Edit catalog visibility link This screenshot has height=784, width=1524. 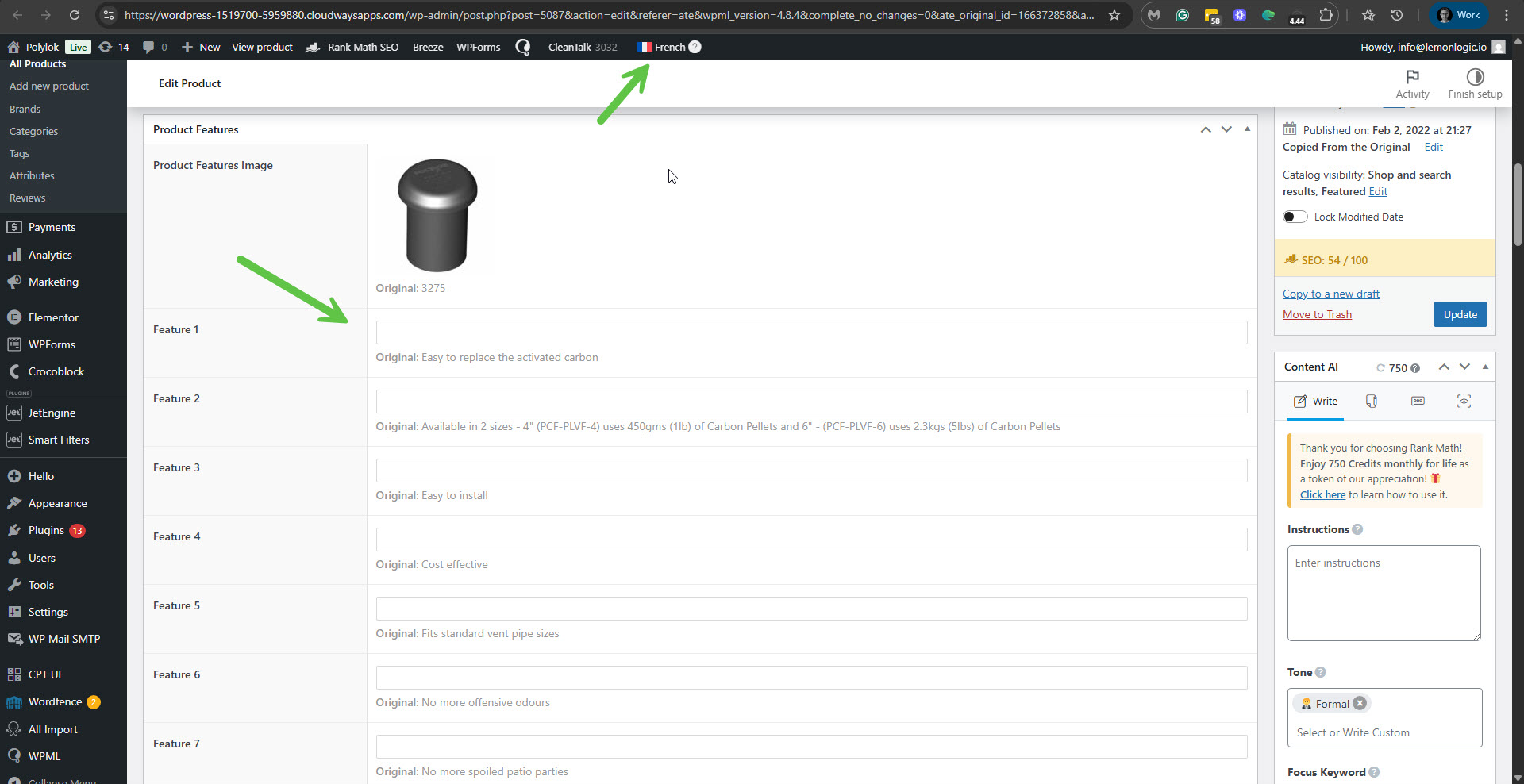pyautogui.click(x=1378, y=191)
